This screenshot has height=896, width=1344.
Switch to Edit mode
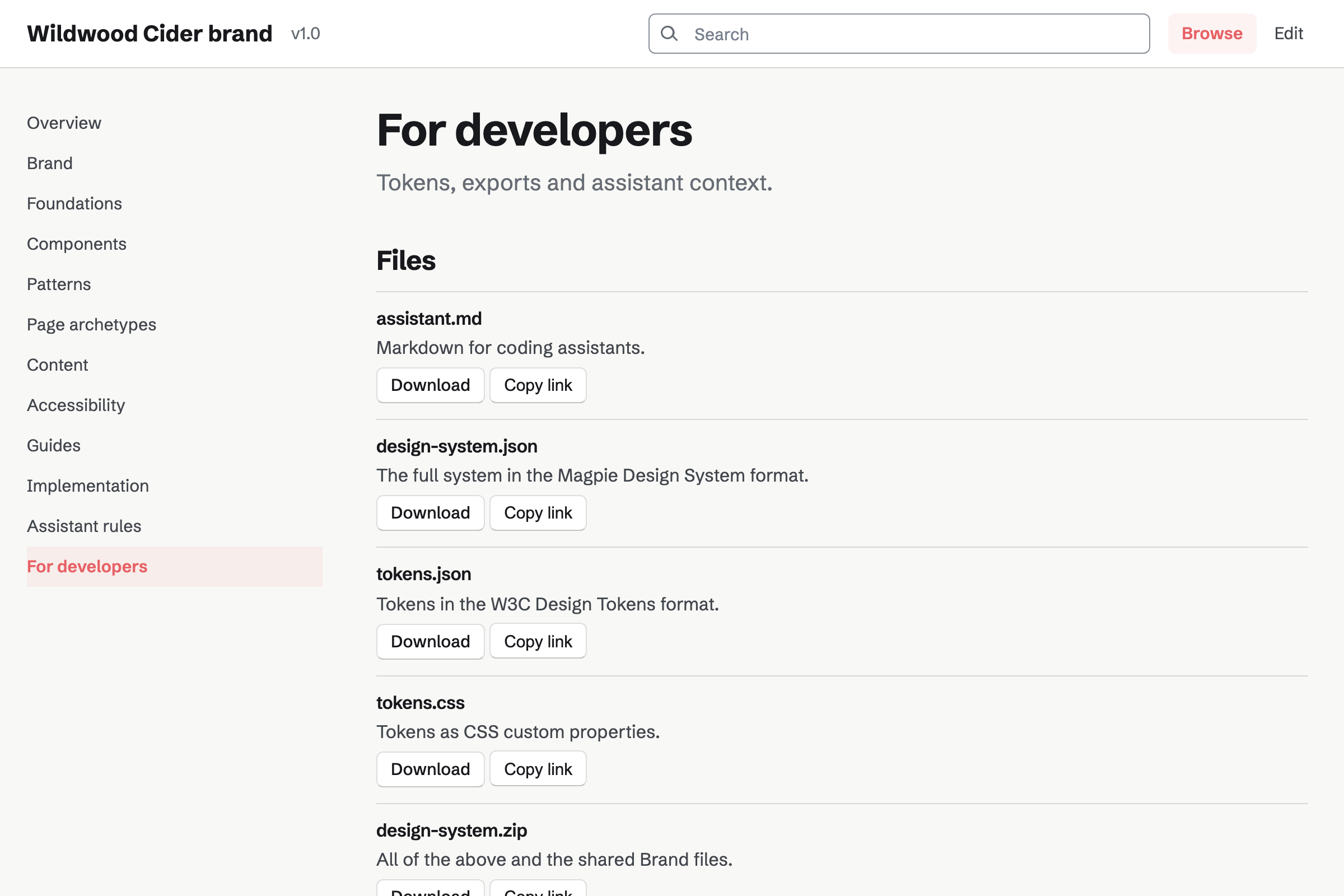coord(1289,34)
